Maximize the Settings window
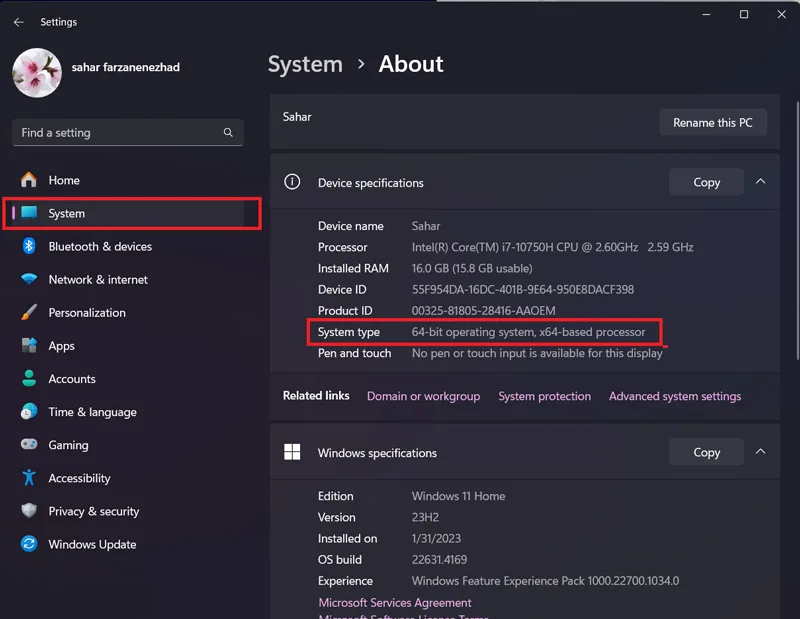This screenshot has height=619, width=800. pyautogui.click(x=744, y=14)
